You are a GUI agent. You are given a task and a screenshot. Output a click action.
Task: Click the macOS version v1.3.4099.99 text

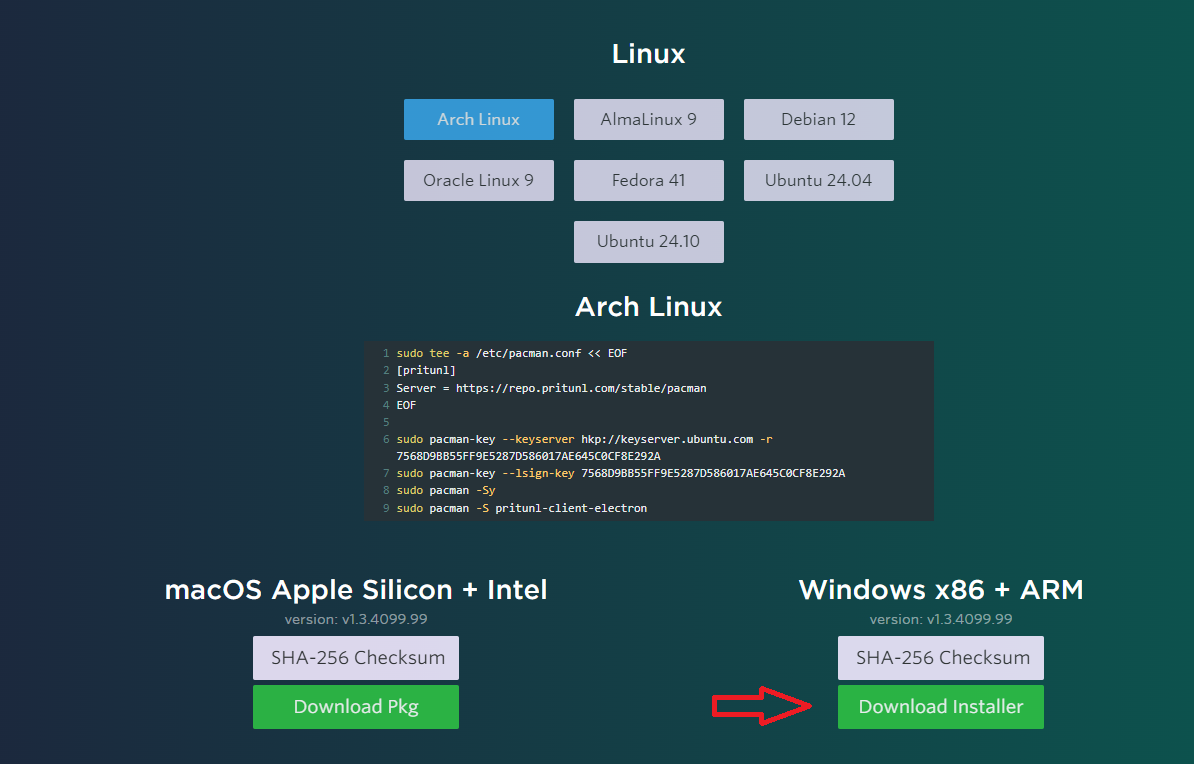pos(356,619)
